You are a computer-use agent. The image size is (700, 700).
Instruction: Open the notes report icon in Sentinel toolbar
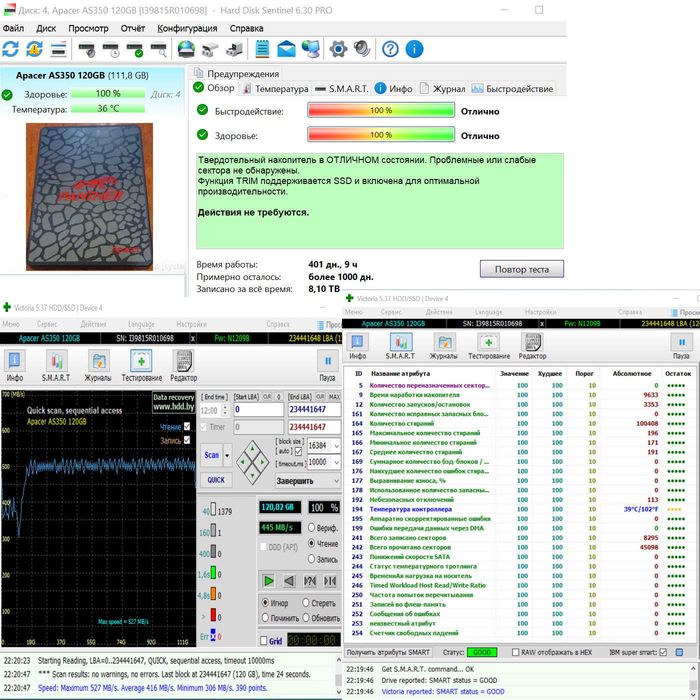click(x=262, y=49)
